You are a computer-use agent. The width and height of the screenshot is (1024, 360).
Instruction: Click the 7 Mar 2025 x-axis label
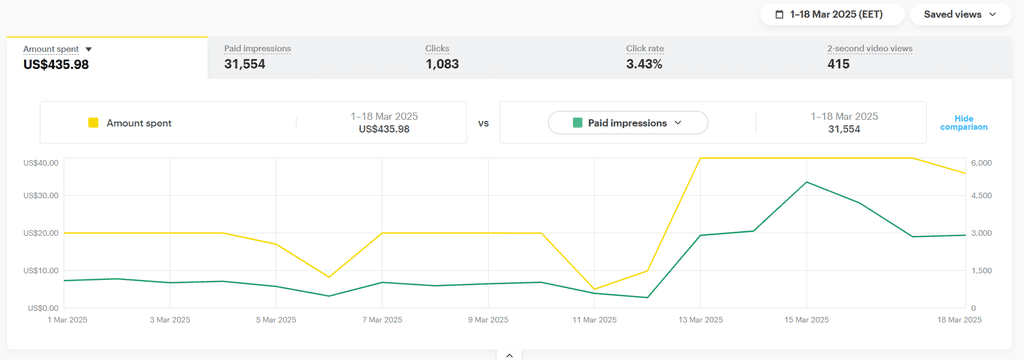pyautogui.click(x=382, y=320)
